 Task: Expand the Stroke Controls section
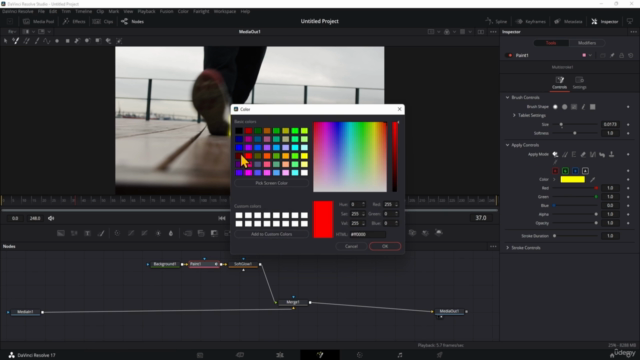click(507, 248)
